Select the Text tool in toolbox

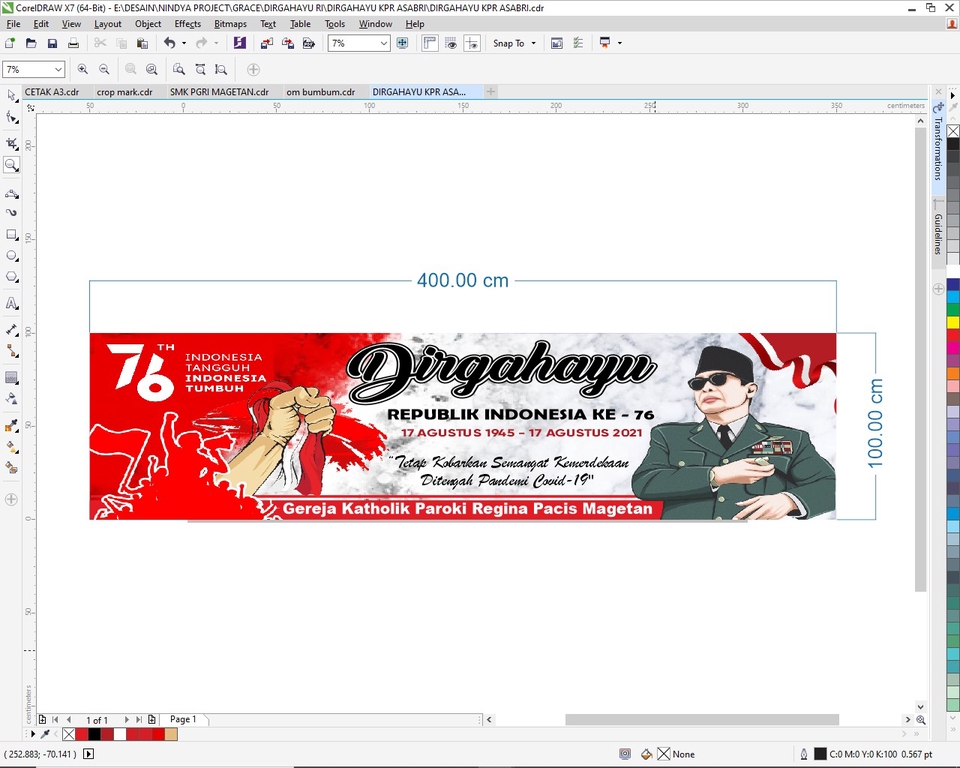pyautogui.click(x=11, y=304)
